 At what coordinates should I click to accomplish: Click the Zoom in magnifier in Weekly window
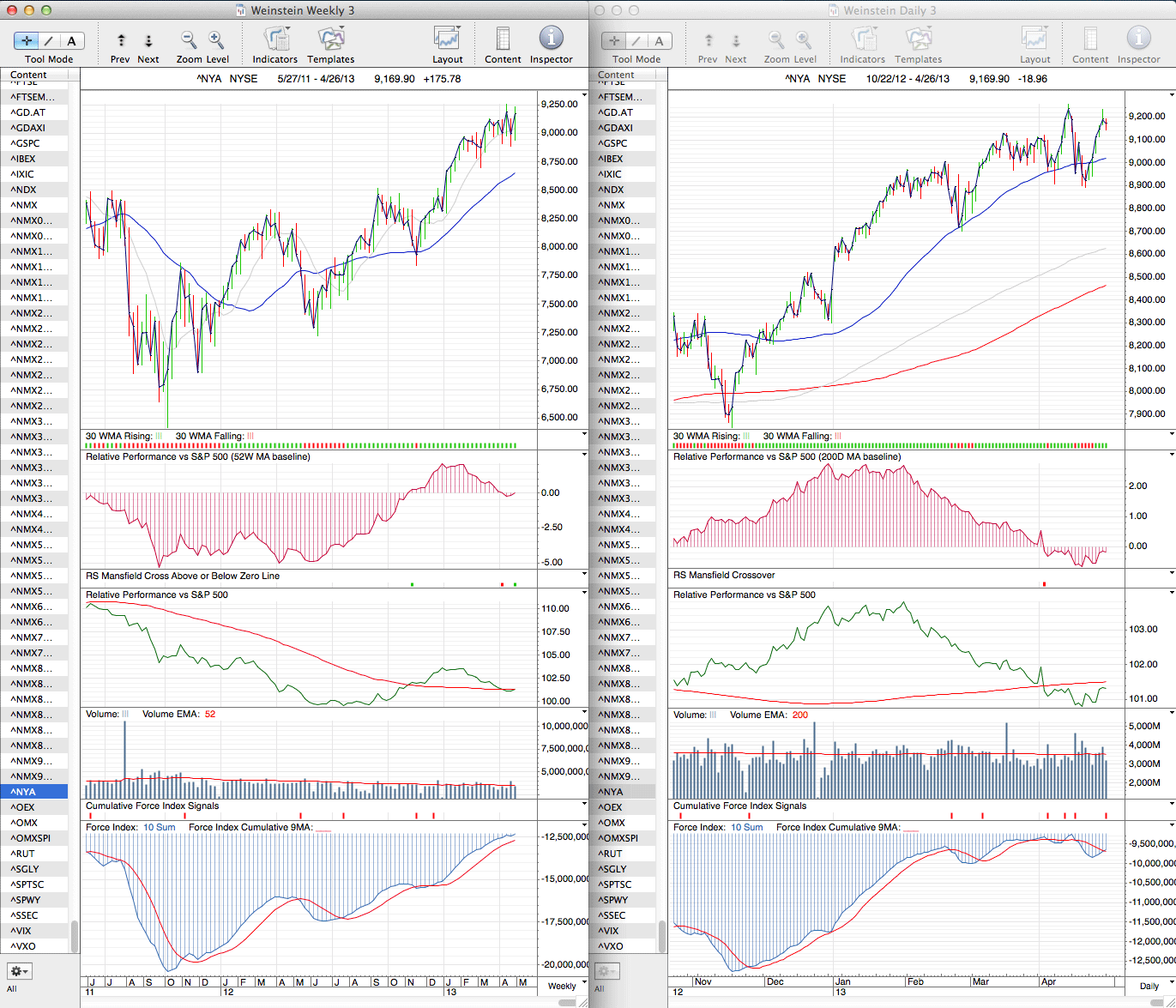[216, 39]
